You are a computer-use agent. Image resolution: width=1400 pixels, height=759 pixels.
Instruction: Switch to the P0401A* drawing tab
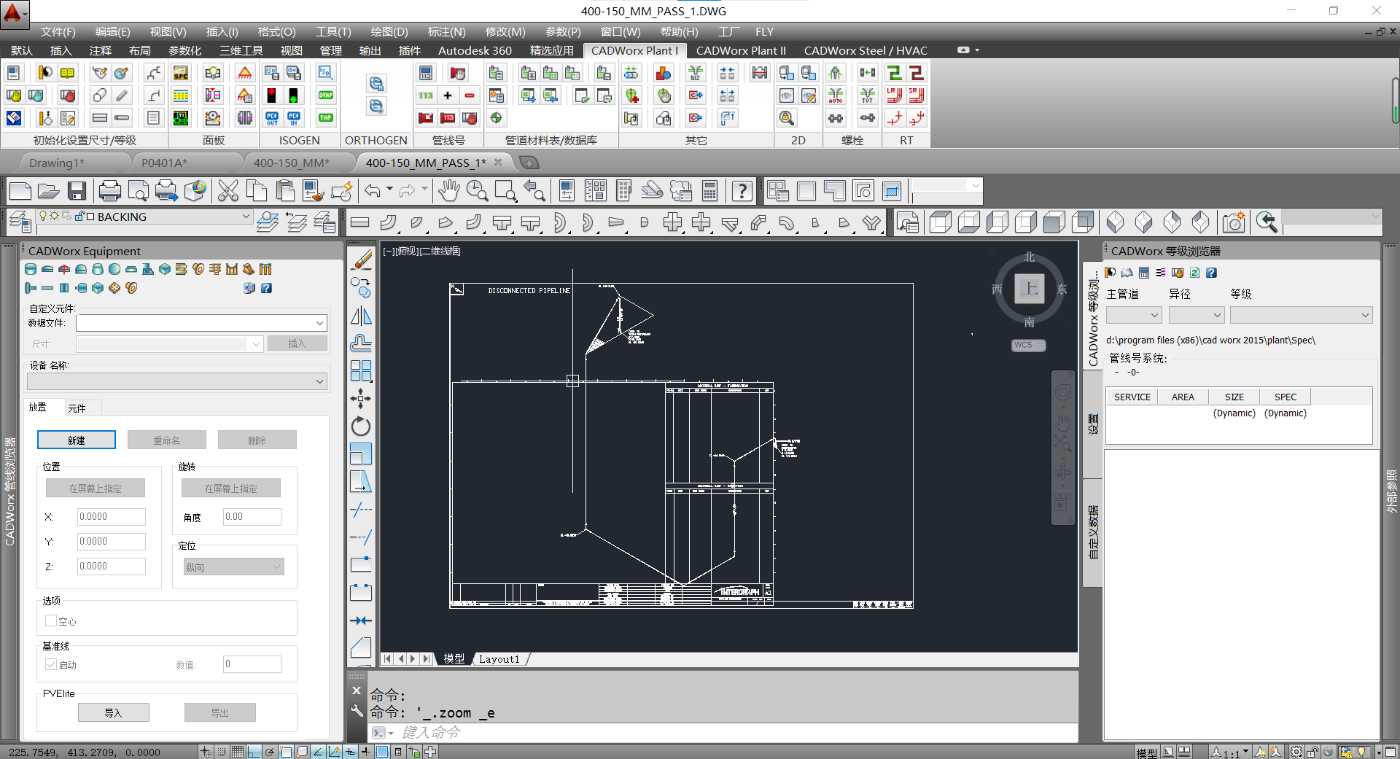pyautogui.click(x=164, y=162)
